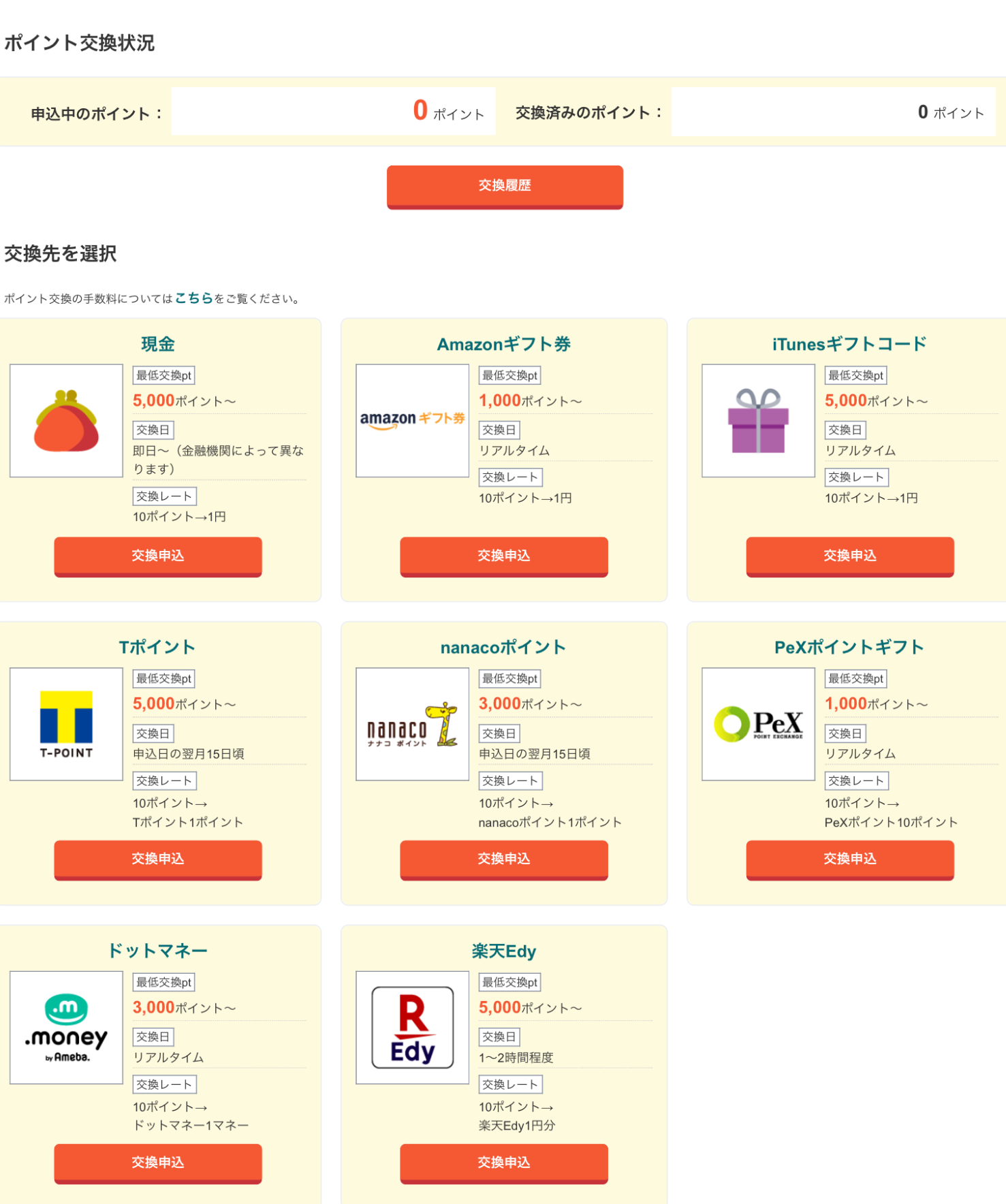Click the purple iTunes gift box icon
Screen dimensions: 1006x1204
758,421
